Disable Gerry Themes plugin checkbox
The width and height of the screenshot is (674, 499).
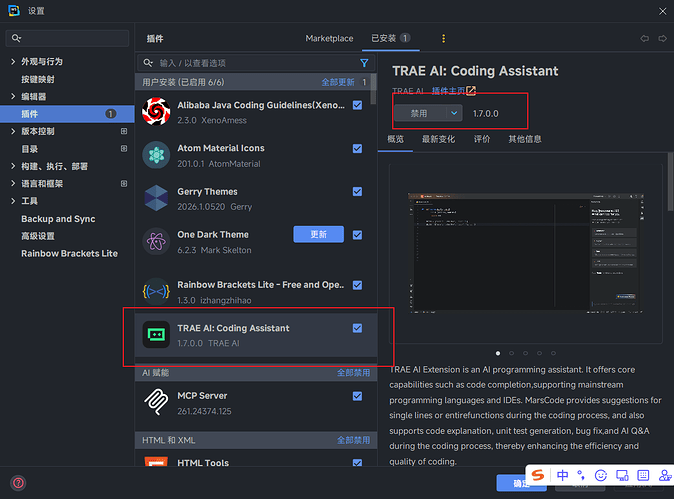pos(357,192)
